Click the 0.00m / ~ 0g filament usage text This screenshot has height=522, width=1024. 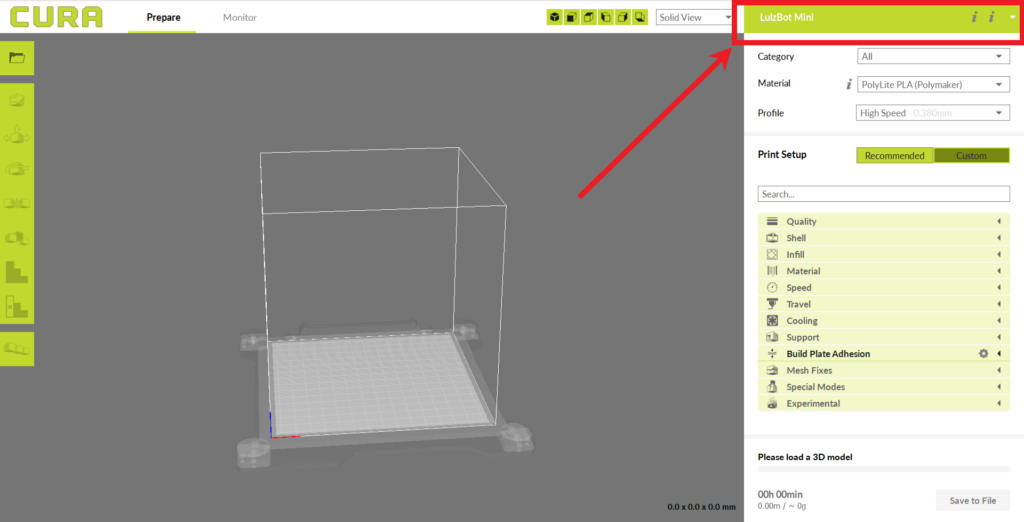coord(782,506)
